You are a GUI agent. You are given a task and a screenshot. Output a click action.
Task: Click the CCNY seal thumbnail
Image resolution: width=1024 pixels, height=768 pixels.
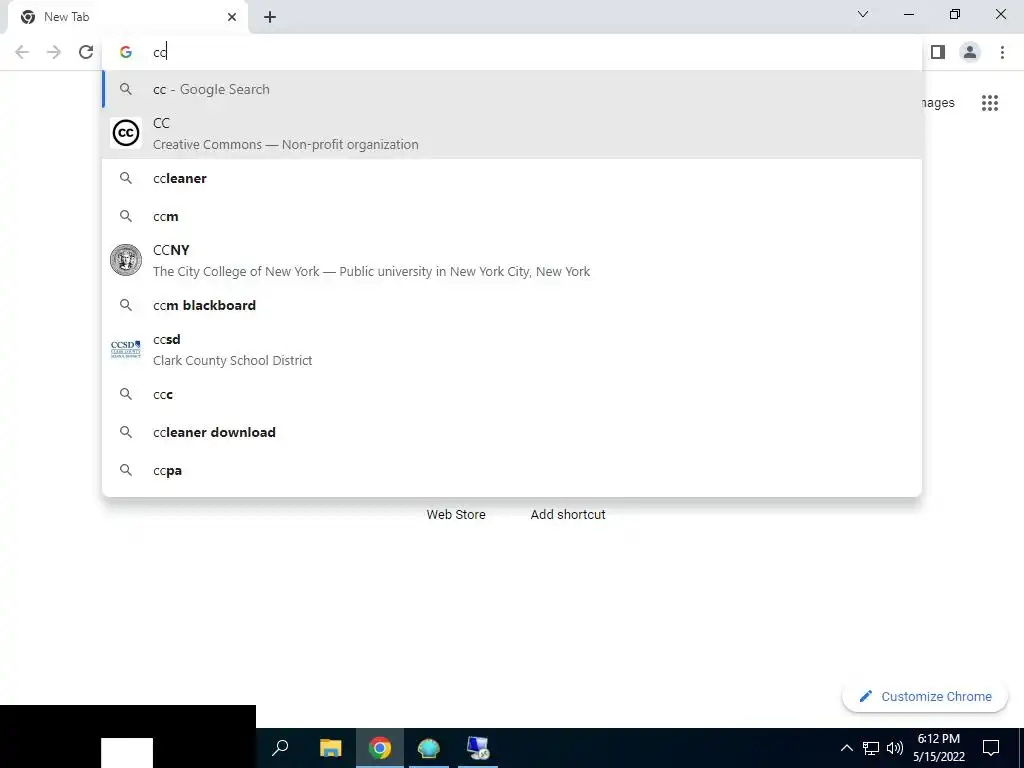[125, 260]
